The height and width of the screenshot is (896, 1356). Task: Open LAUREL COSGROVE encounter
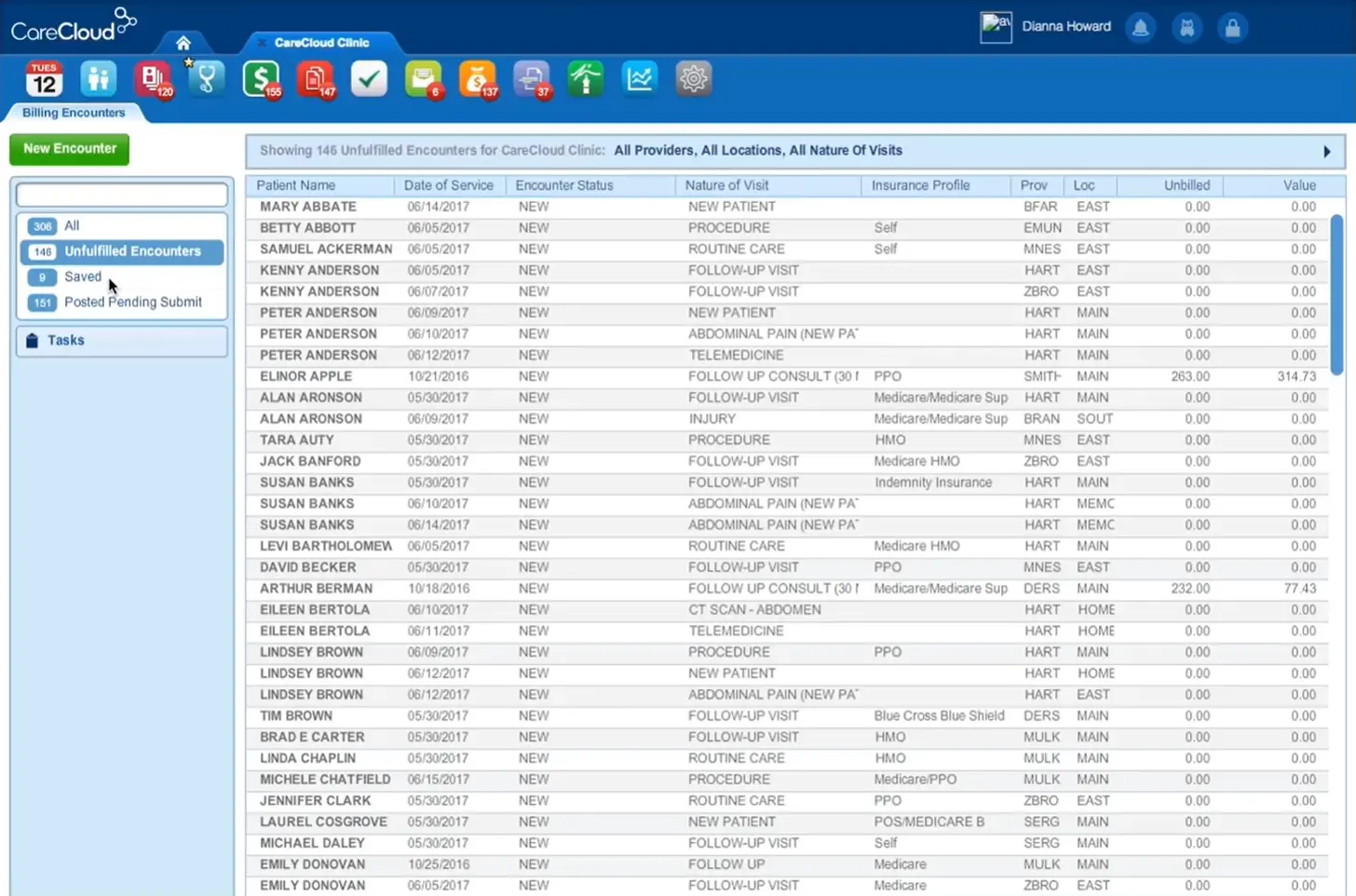click(x=788, y=822)
